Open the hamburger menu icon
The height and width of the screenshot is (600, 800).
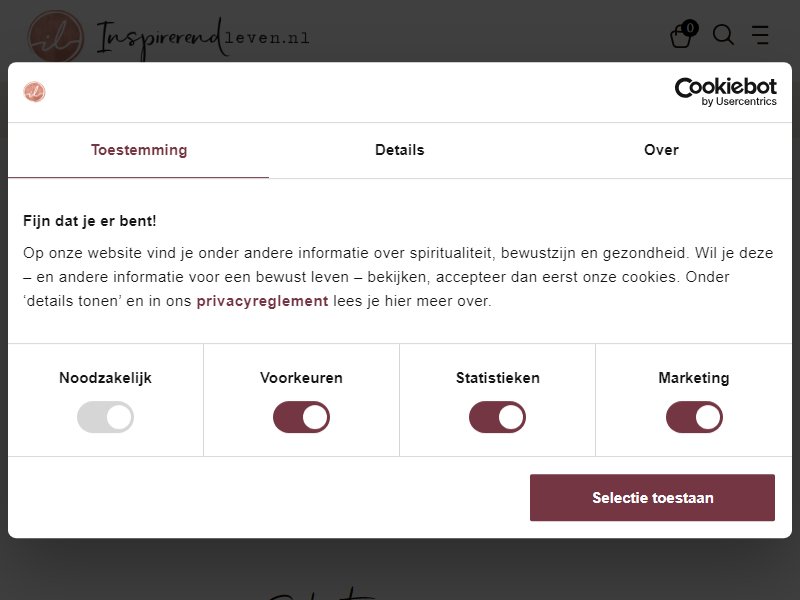(x=760, y=35)
